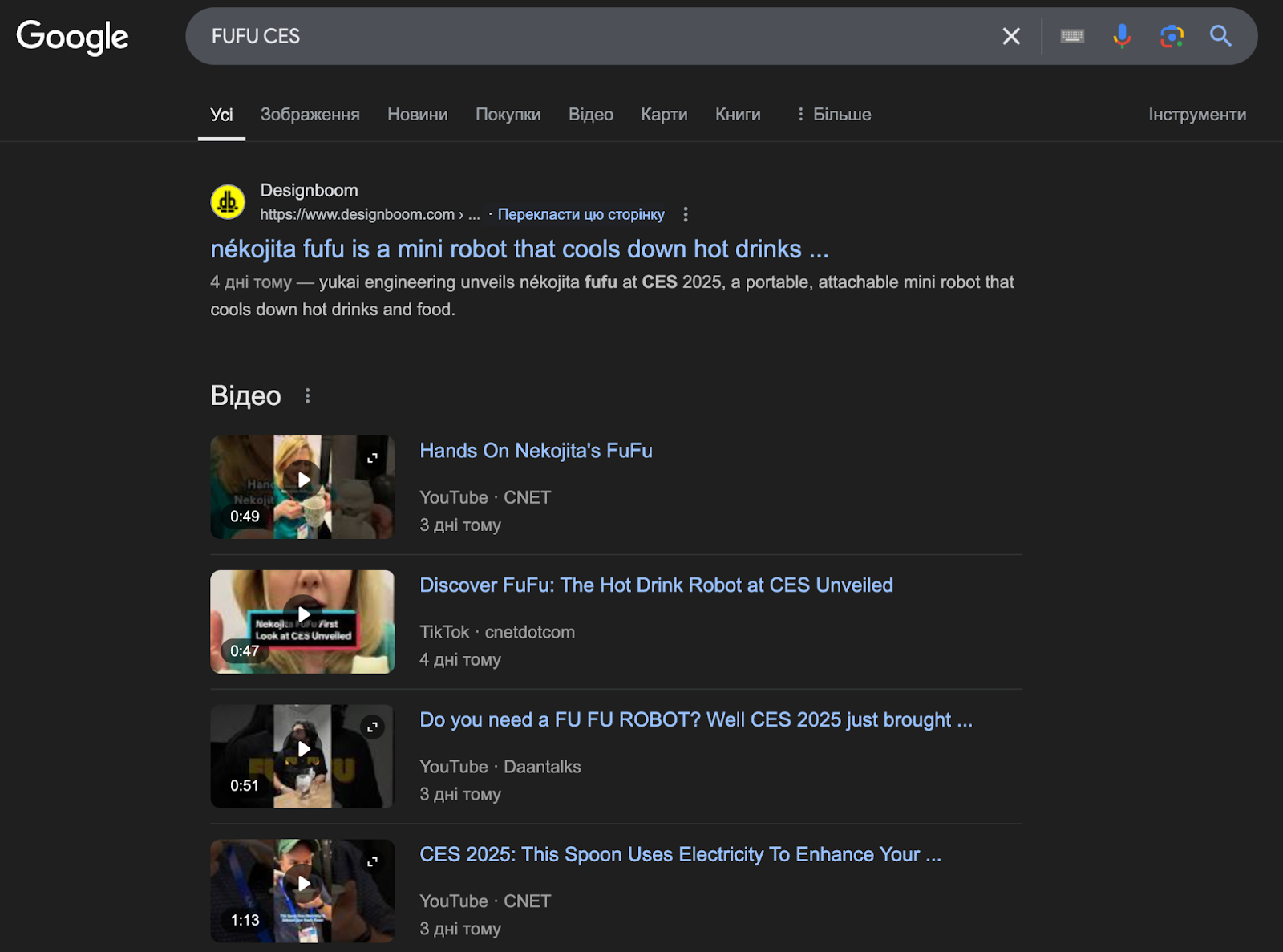Click the 'YouTube · Daantalks' source text

500,767
